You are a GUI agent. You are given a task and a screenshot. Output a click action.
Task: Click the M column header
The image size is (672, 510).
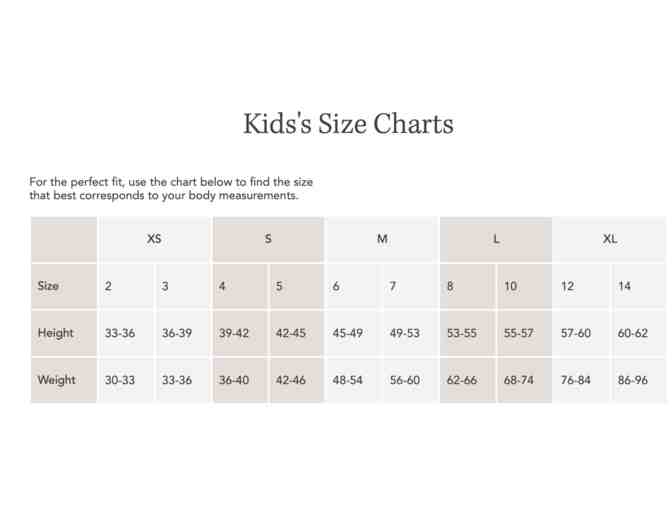pos(382,240)
